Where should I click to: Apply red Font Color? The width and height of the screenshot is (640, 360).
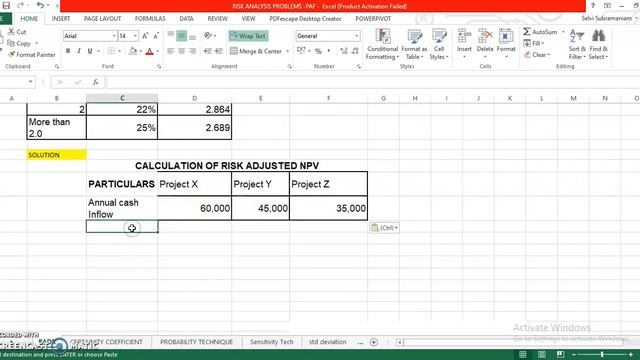[149, 51]
